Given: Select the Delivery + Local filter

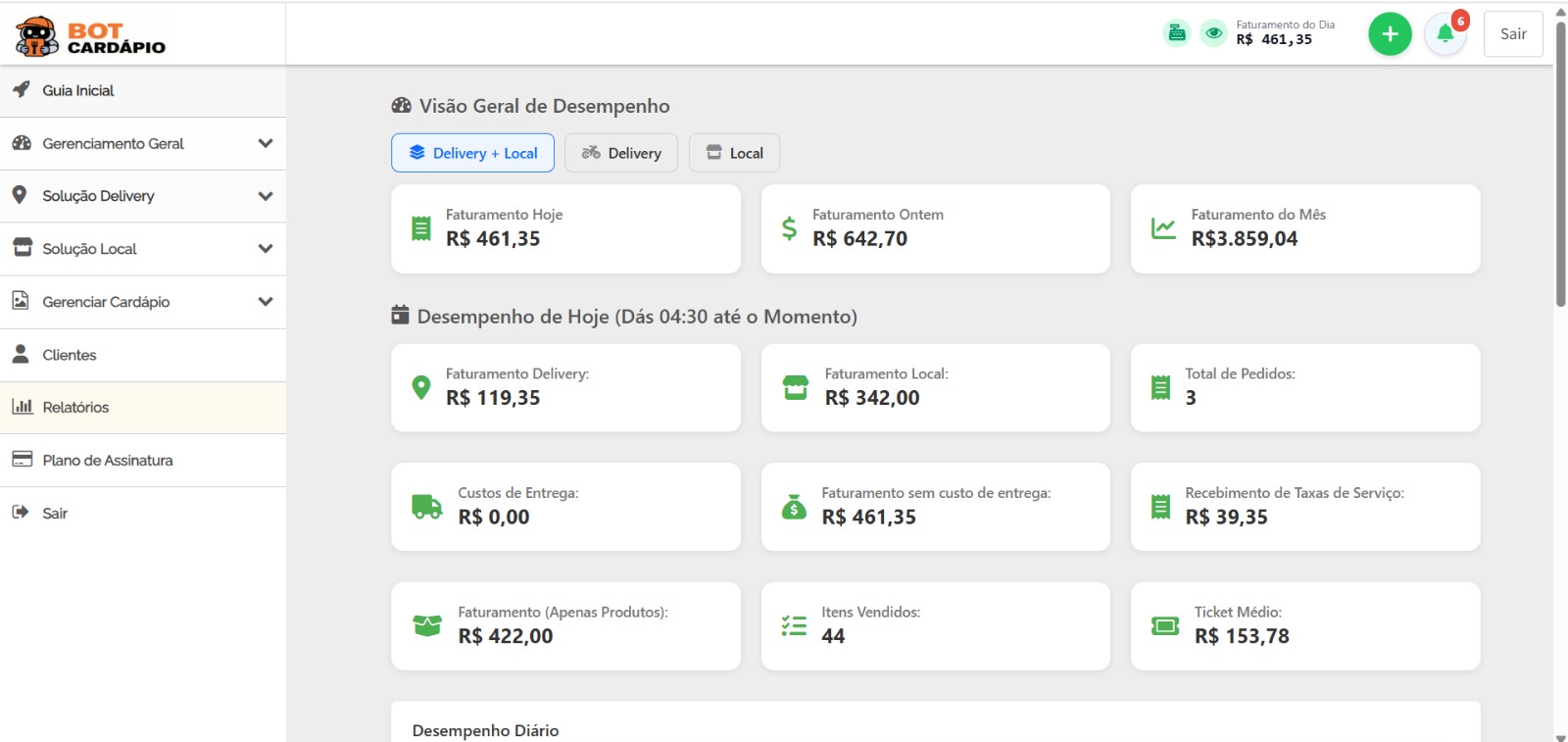Looking at the screenshot, I should pyautogui.click(x=472, y=153).
